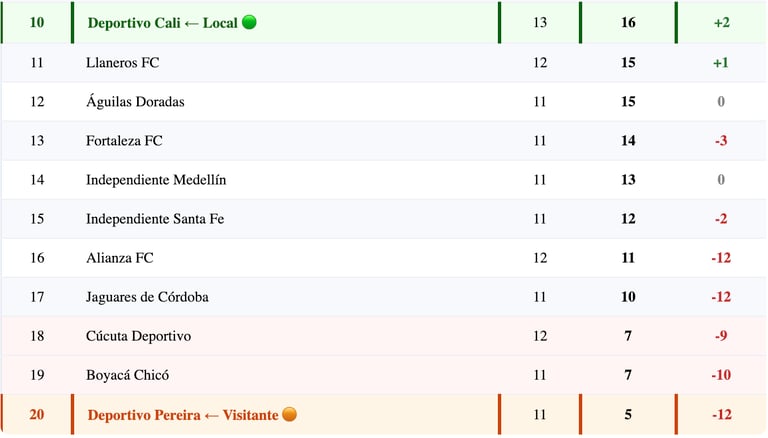Screen dimensions: 768x438
Task: Click position number 10 cell
Action: point(37,22)
